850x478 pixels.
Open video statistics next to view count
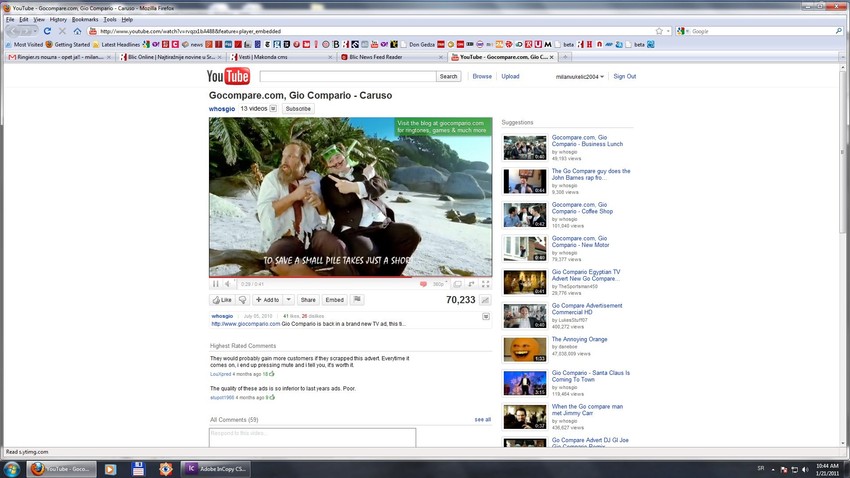[485, 300]
